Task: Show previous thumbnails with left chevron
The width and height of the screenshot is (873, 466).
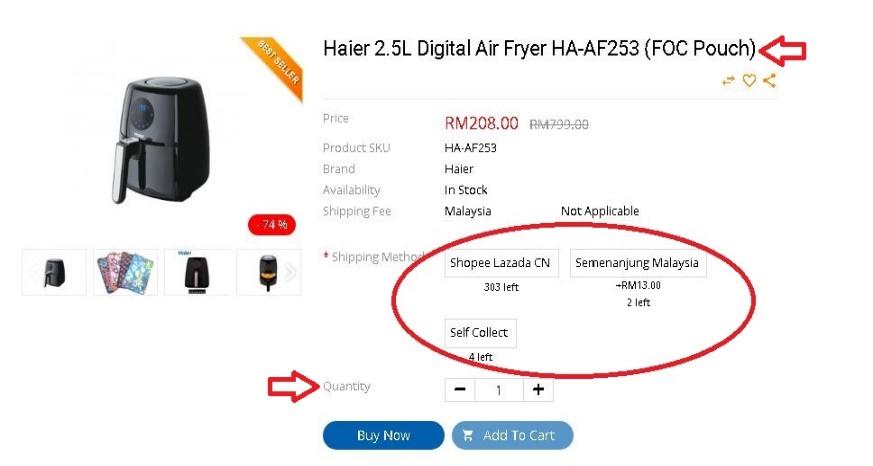Action: [x=35, y=272]
